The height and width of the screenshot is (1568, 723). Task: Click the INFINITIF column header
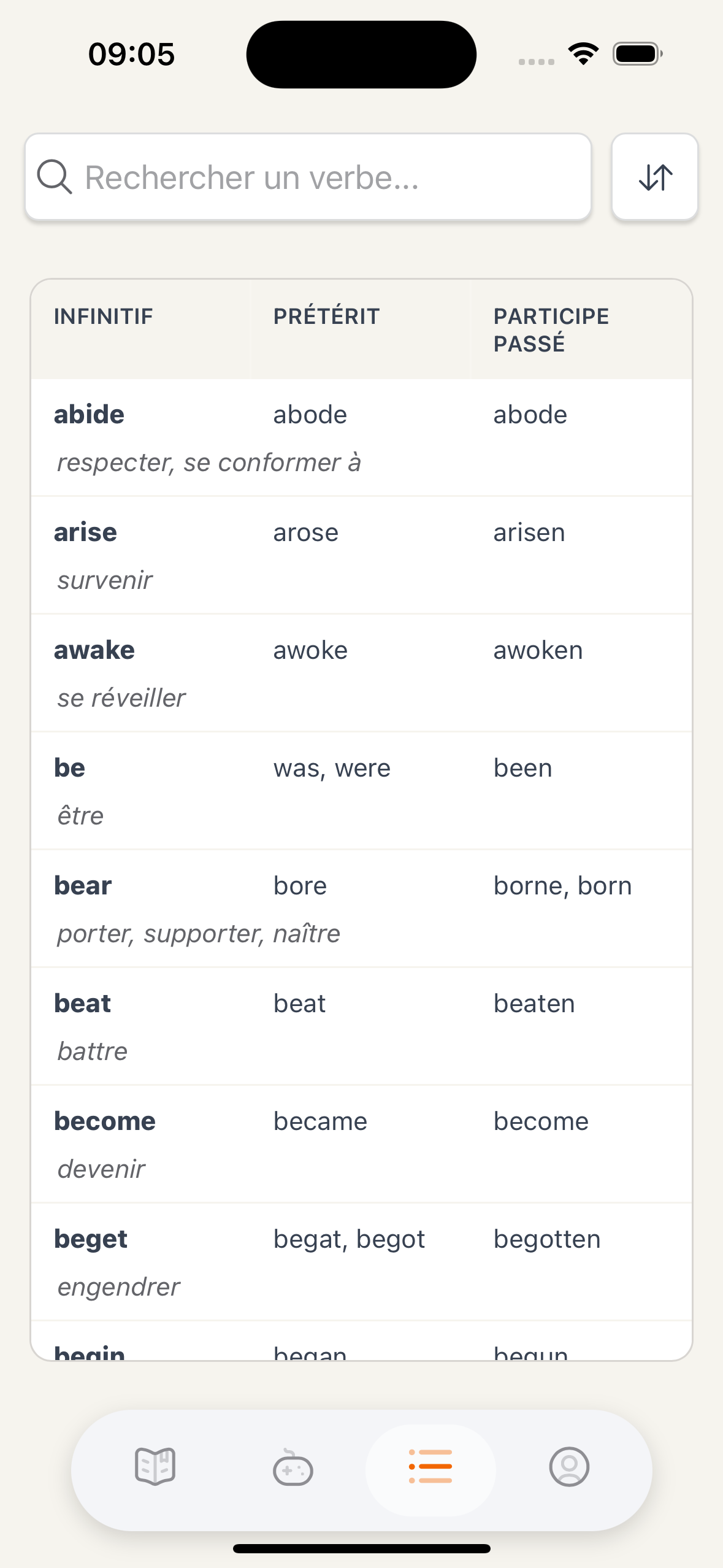point(104,317)
